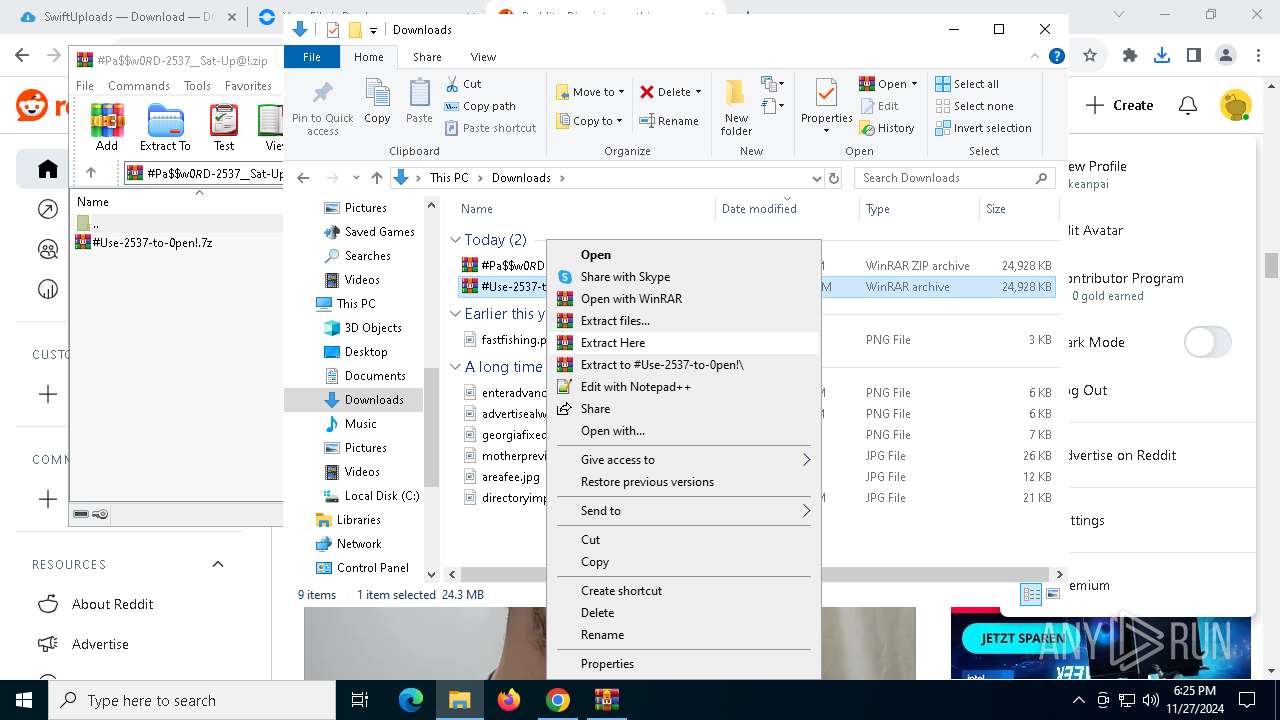This screenshot has width=1280, height=720.
Task: Open the View ribbon tab
Action: (x=483, y=57)
